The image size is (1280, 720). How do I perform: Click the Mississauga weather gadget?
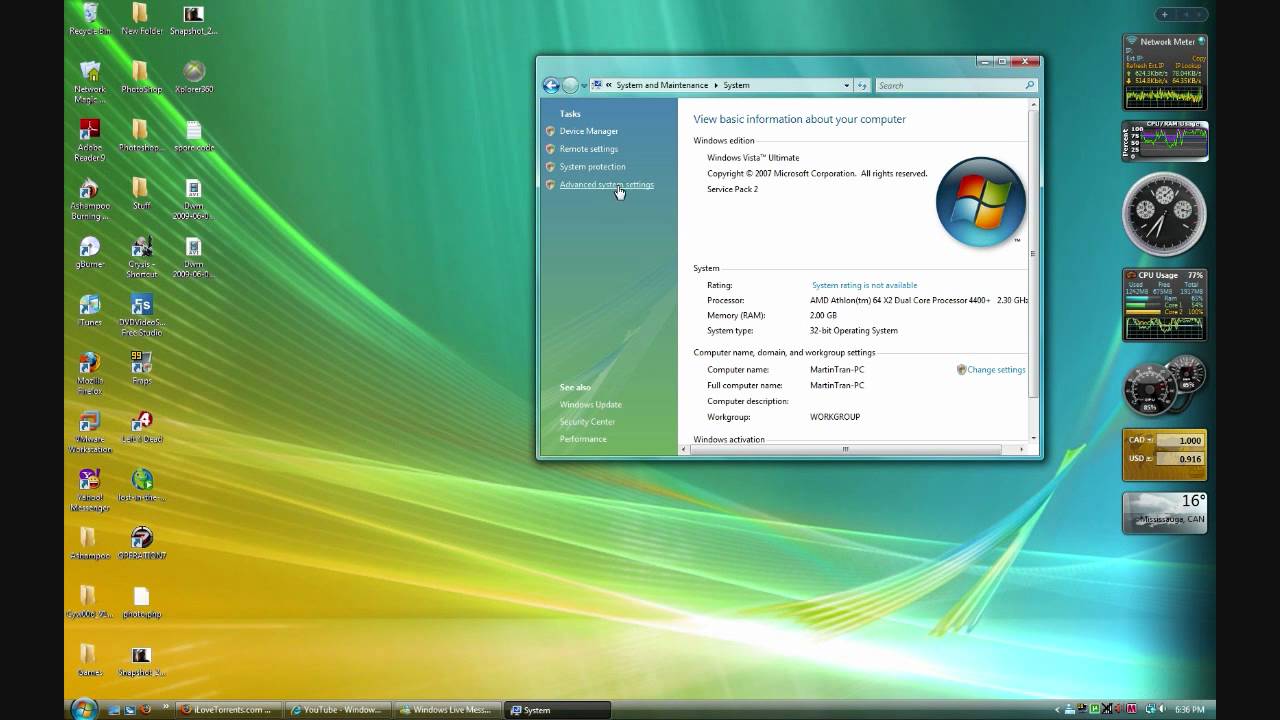(x=1164, y=512)
